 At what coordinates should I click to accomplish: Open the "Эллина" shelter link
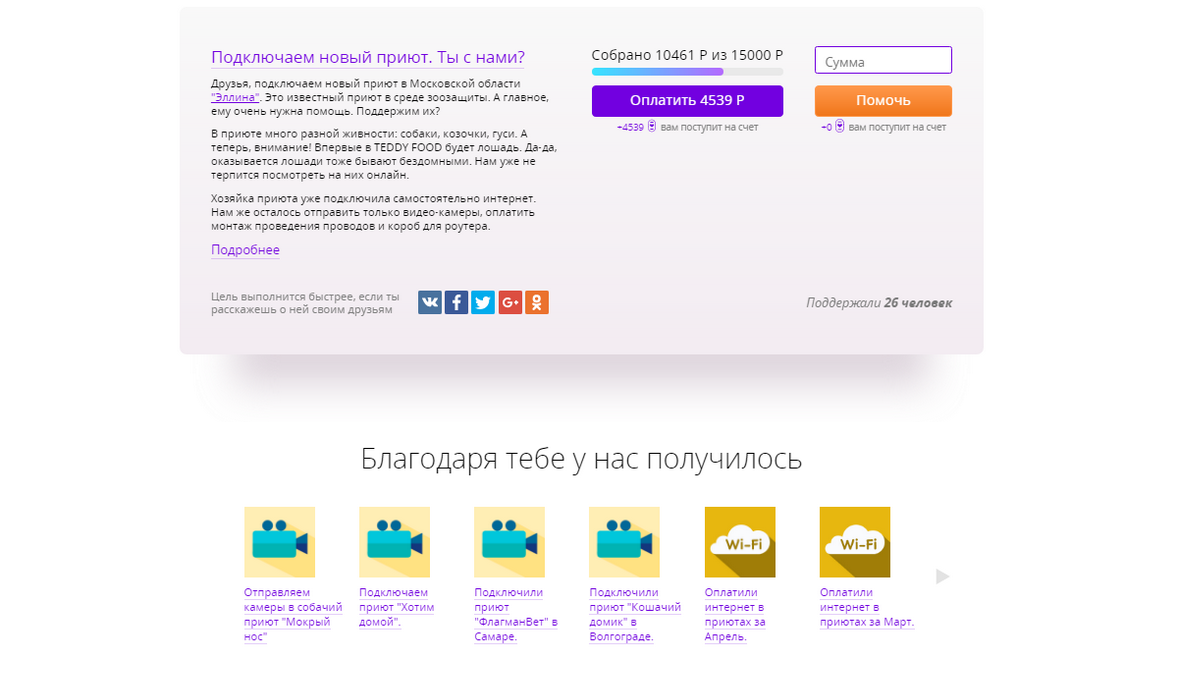coord(236,97)
